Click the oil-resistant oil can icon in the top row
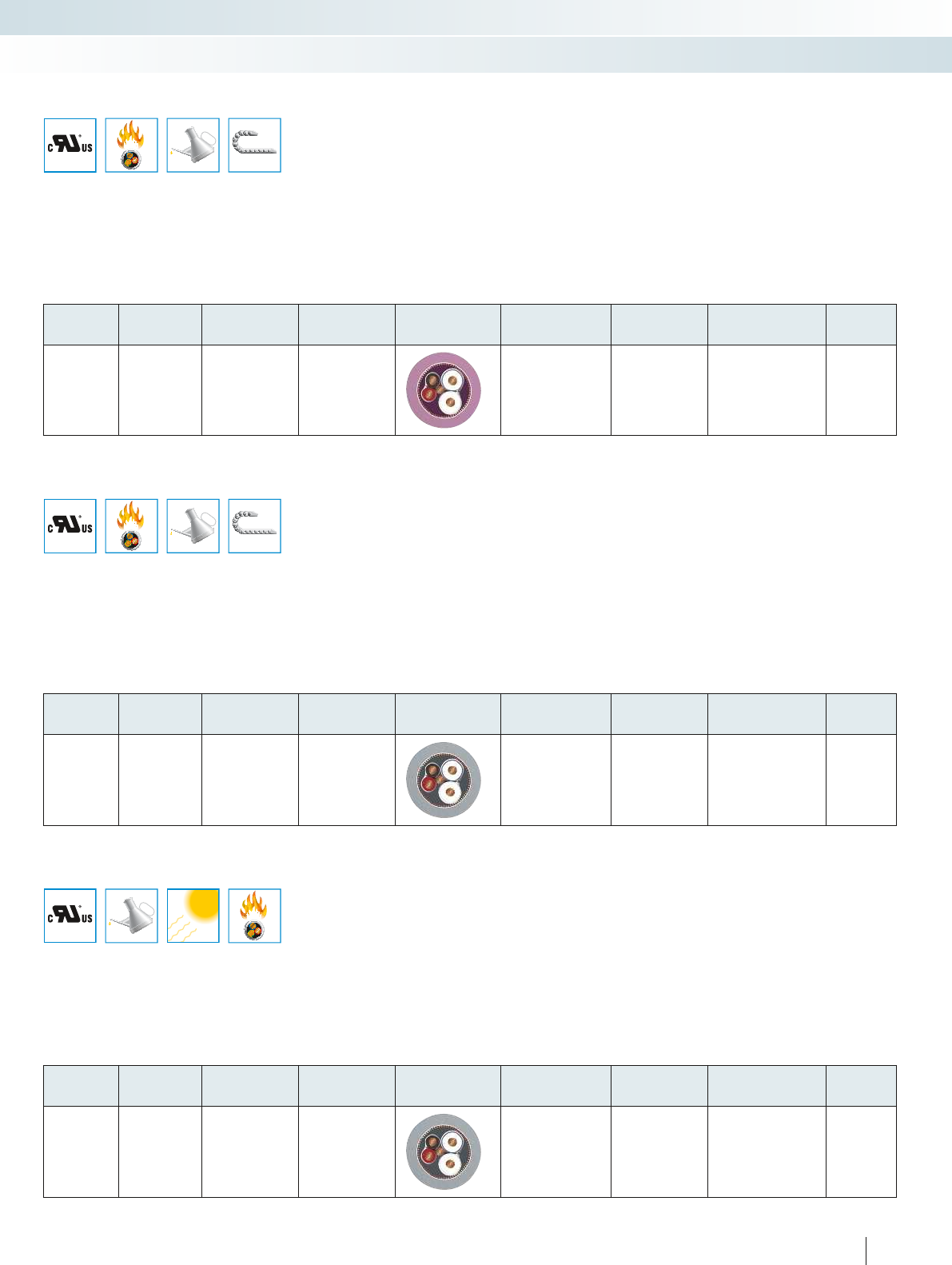Viewport: 952px width, 1265px height. click(193, 146)
